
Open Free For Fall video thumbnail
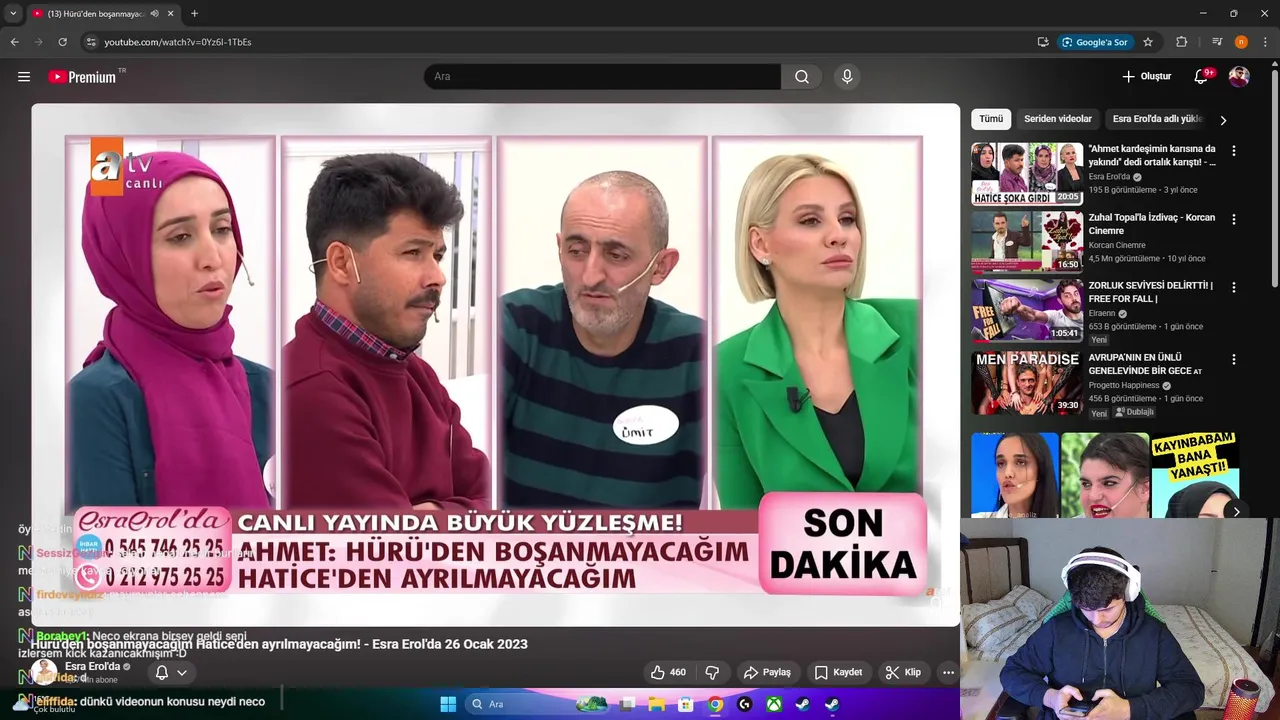point(1027,310)
